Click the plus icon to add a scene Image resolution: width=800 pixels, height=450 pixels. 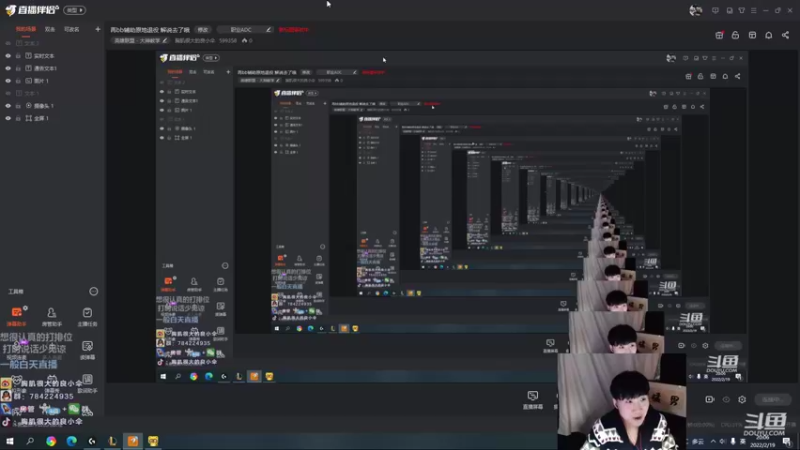(x=97, y=29)
